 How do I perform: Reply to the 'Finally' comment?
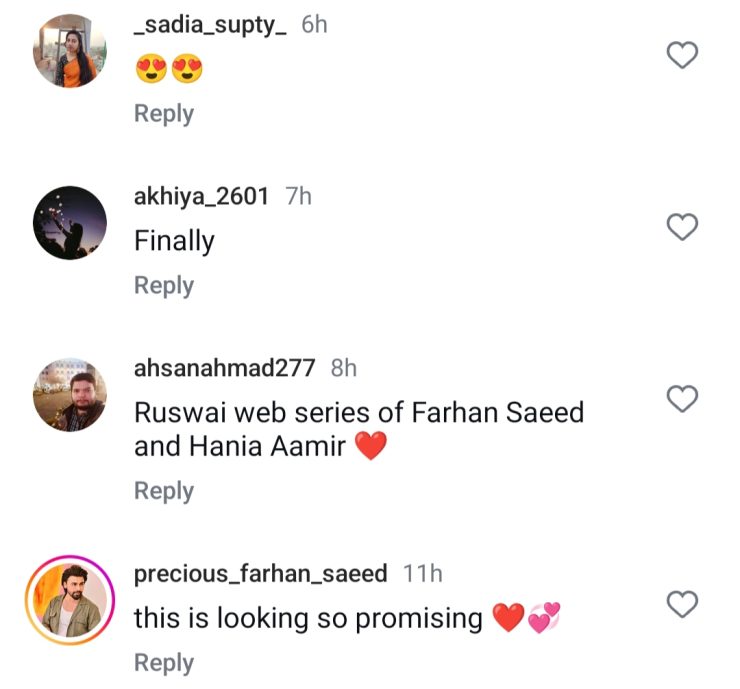click(164, 286)
